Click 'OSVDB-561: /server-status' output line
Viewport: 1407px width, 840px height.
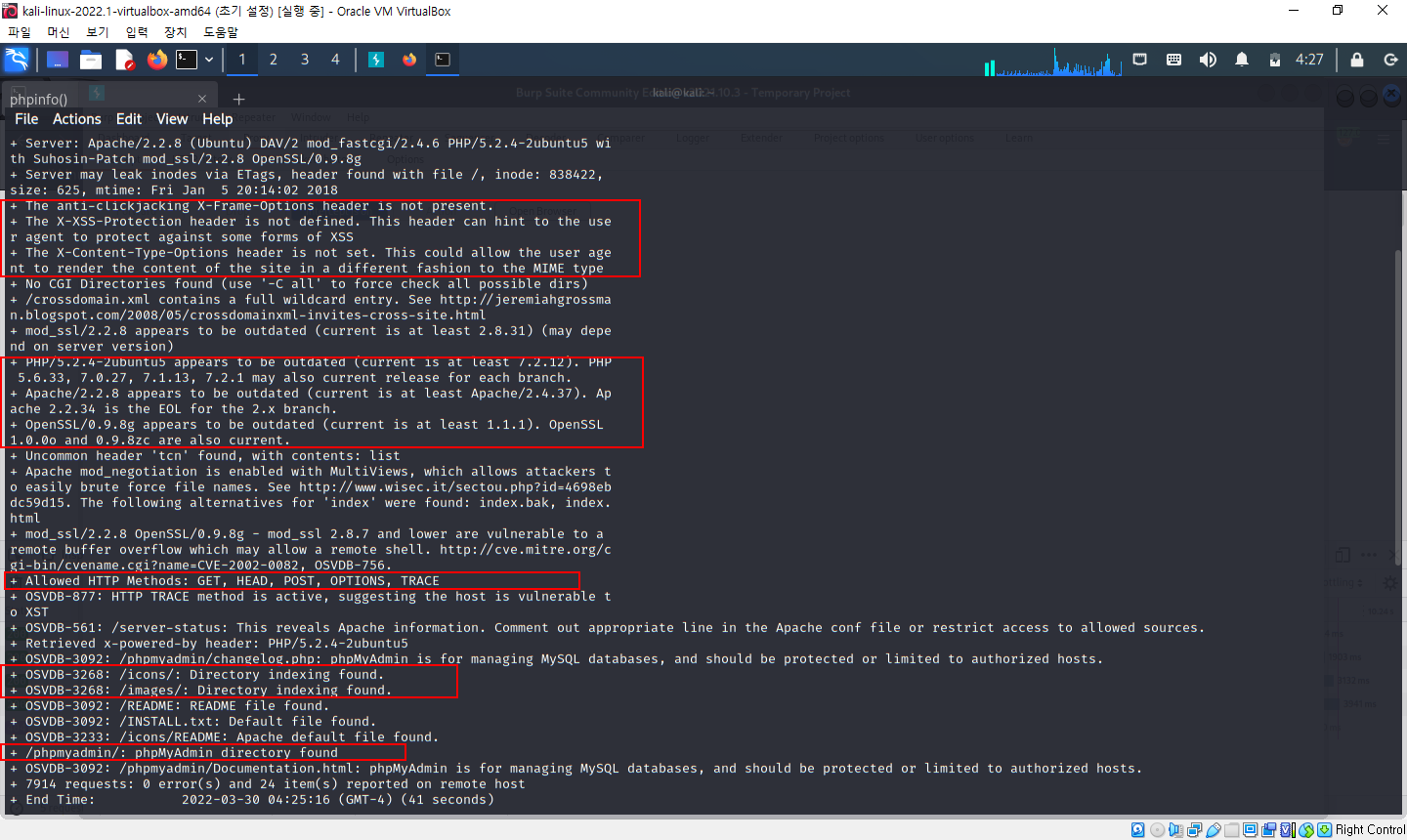point(608,628)
